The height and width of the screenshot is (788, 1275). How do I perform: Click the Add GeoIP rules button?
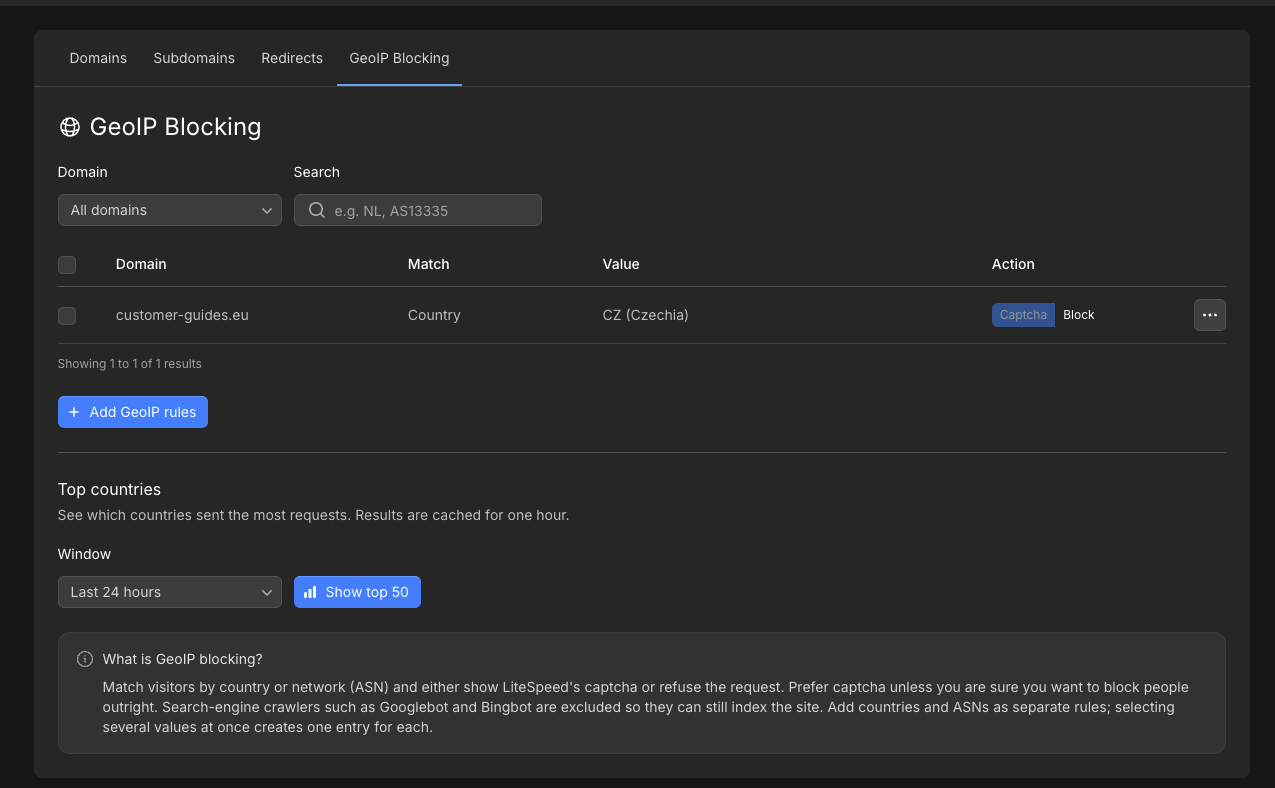pos(133,412)
